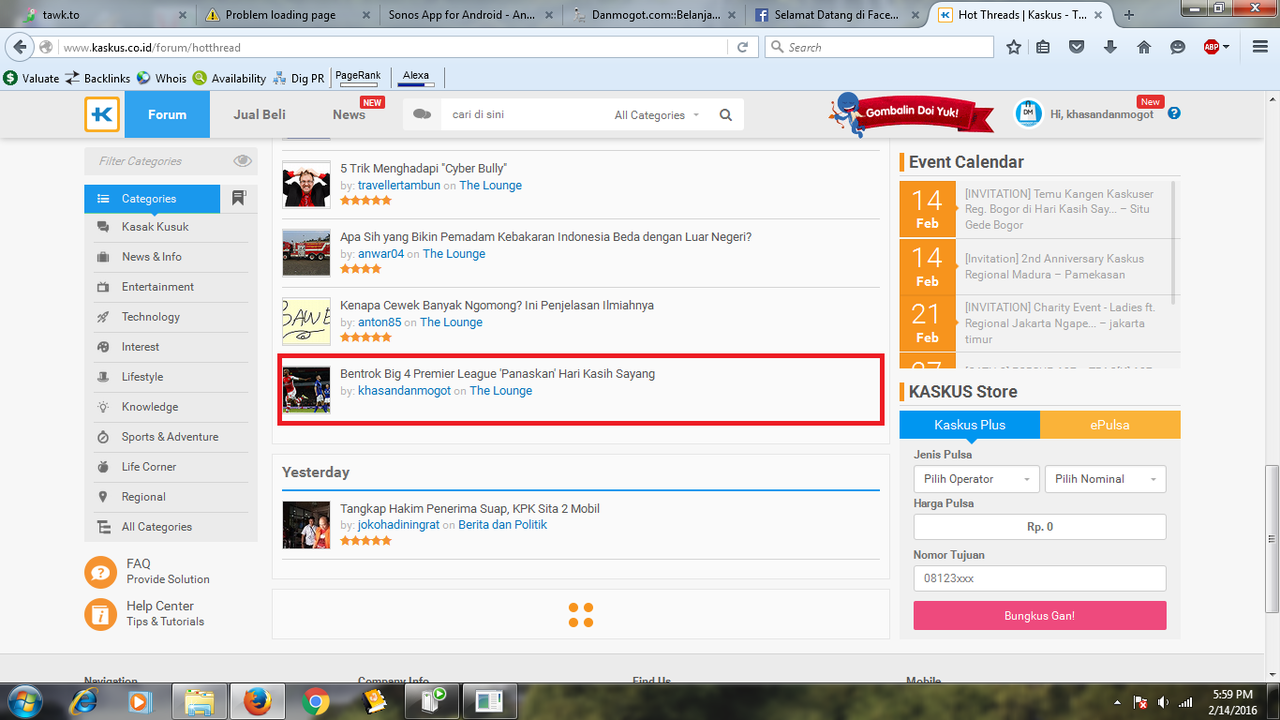
Task: Open the Firefox downloads arrow icon
Action: click(1110, 47)
